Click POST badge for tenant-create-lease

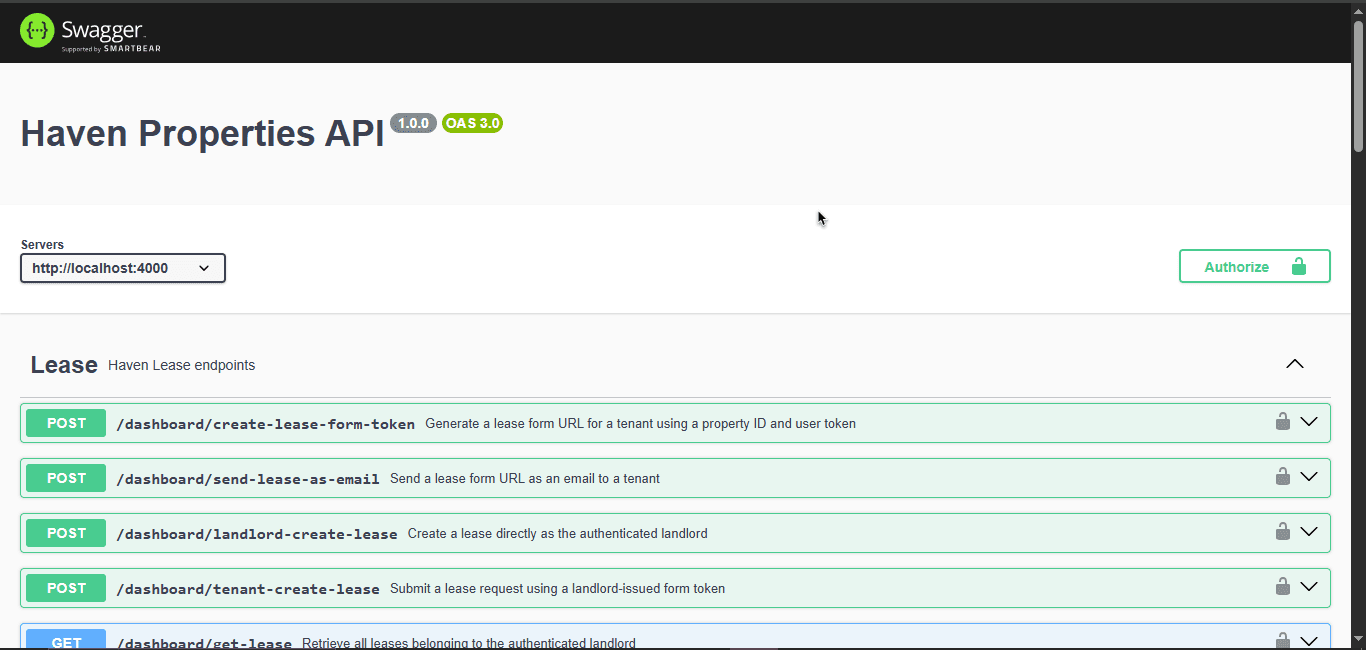coord(66,588)
